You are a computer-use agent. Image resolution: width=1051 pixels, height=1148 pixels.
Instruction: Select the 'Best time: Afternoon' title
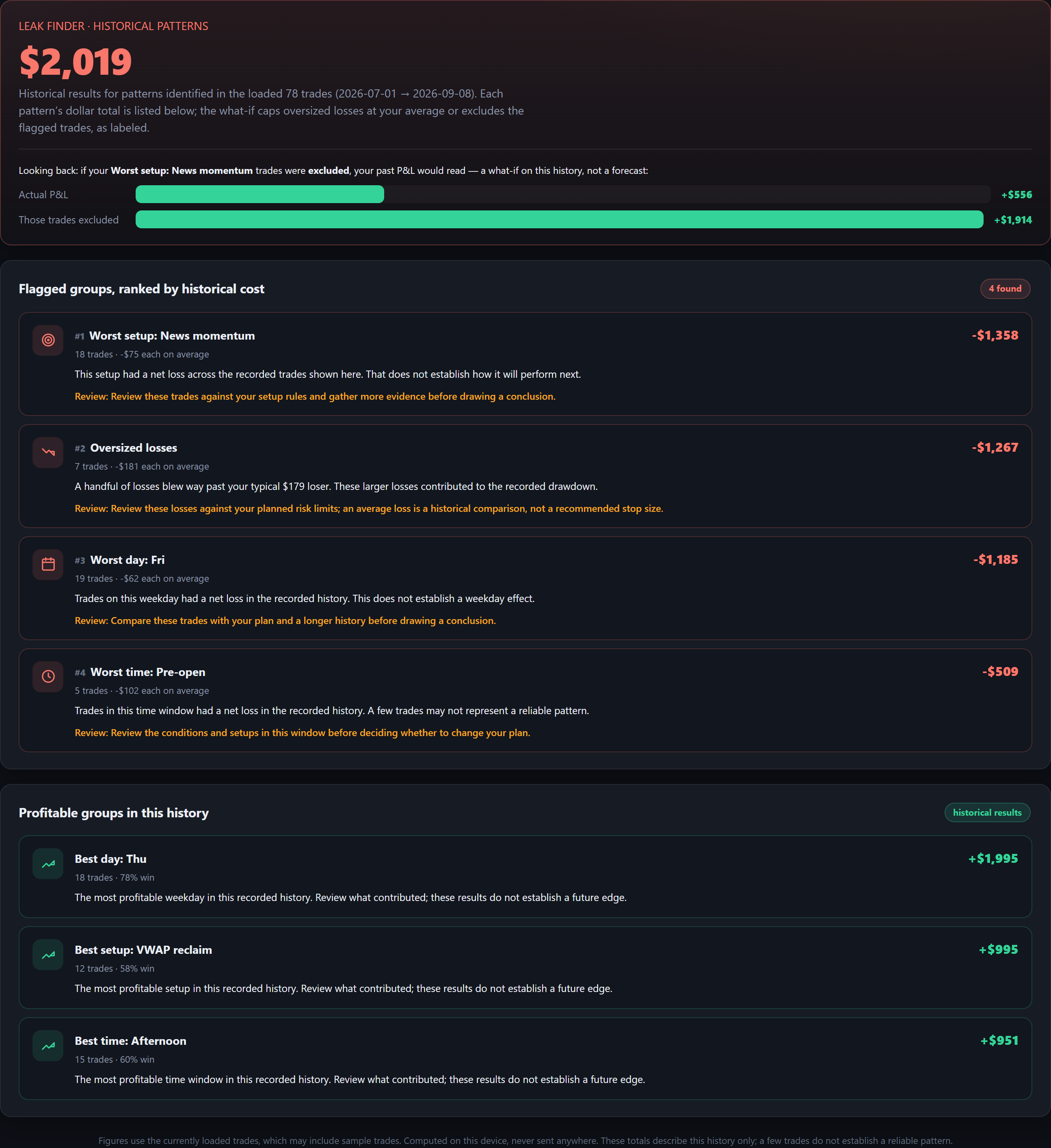tap(130, 1042)
